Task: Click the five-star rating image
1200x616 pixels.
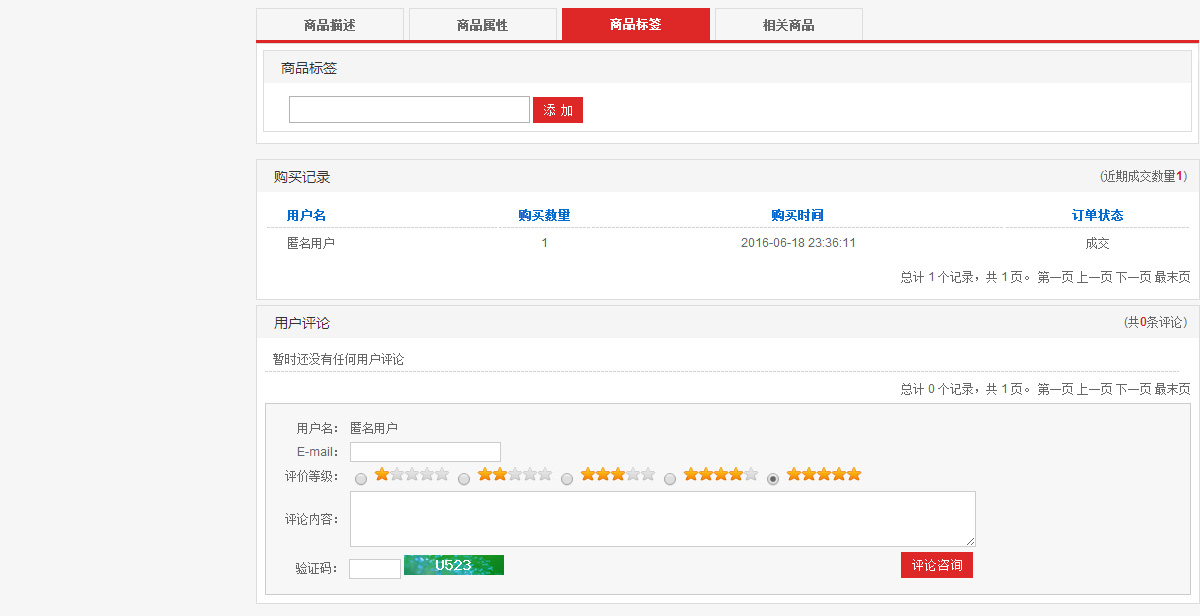Action: [824, 474]
